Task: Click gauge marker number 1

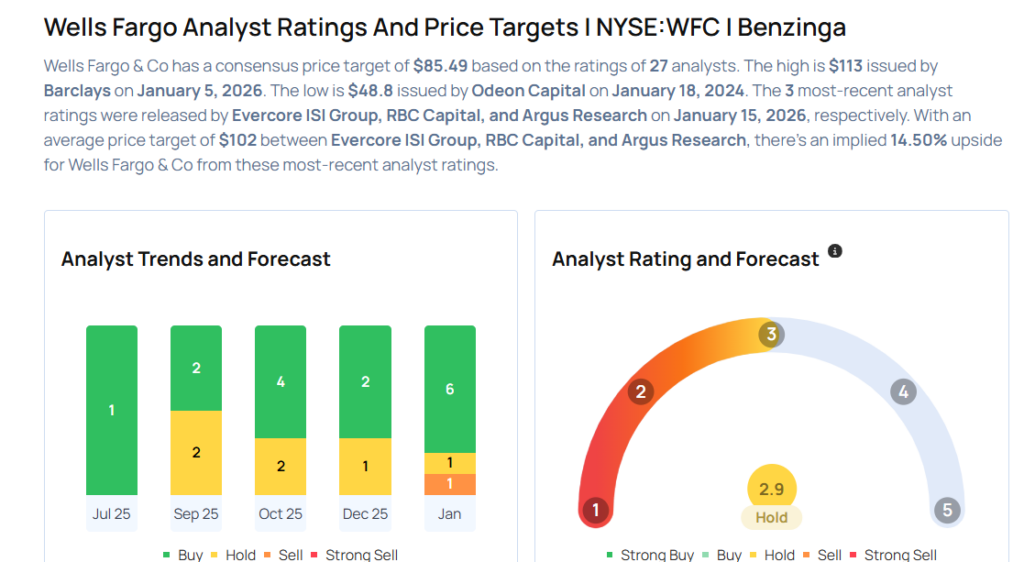Action: coord(595,511)
